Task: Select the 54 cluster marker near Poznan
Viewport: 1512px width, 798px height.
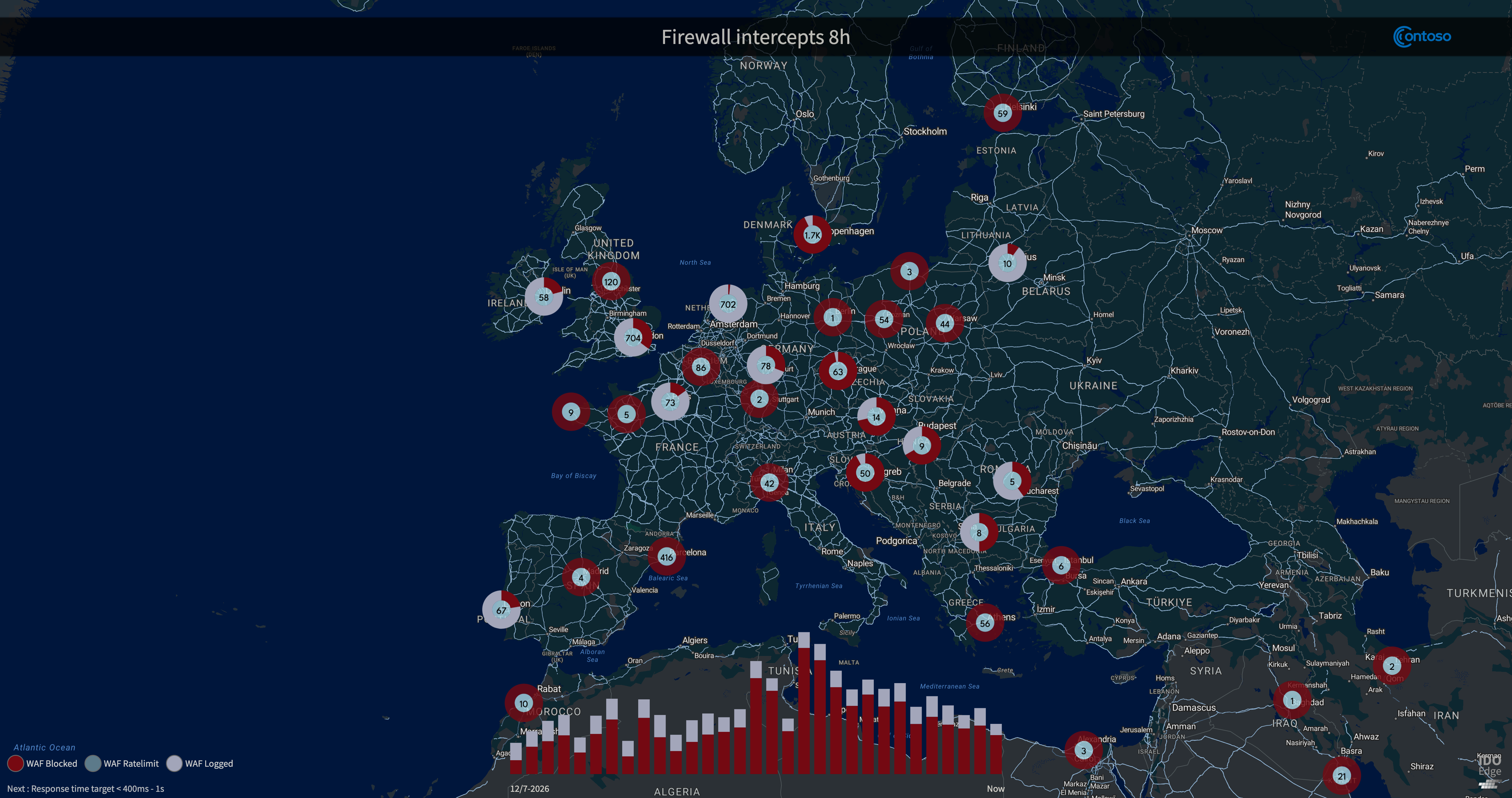Action: [884, 320]
